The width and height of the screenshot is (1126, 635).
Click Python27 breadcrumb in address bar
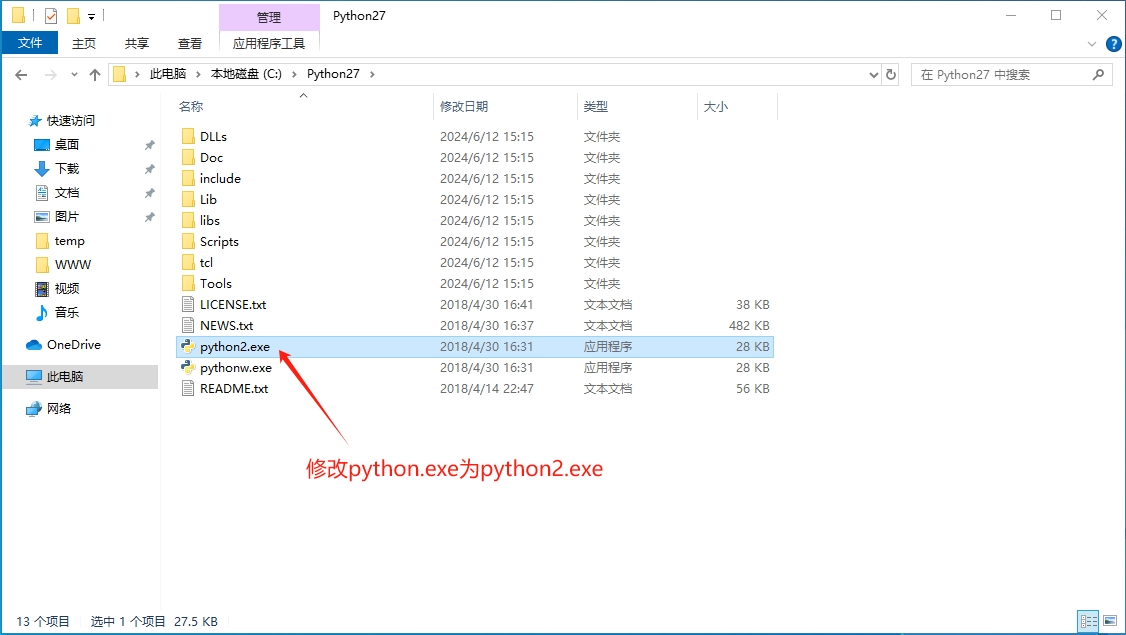[x=333, y=74]
